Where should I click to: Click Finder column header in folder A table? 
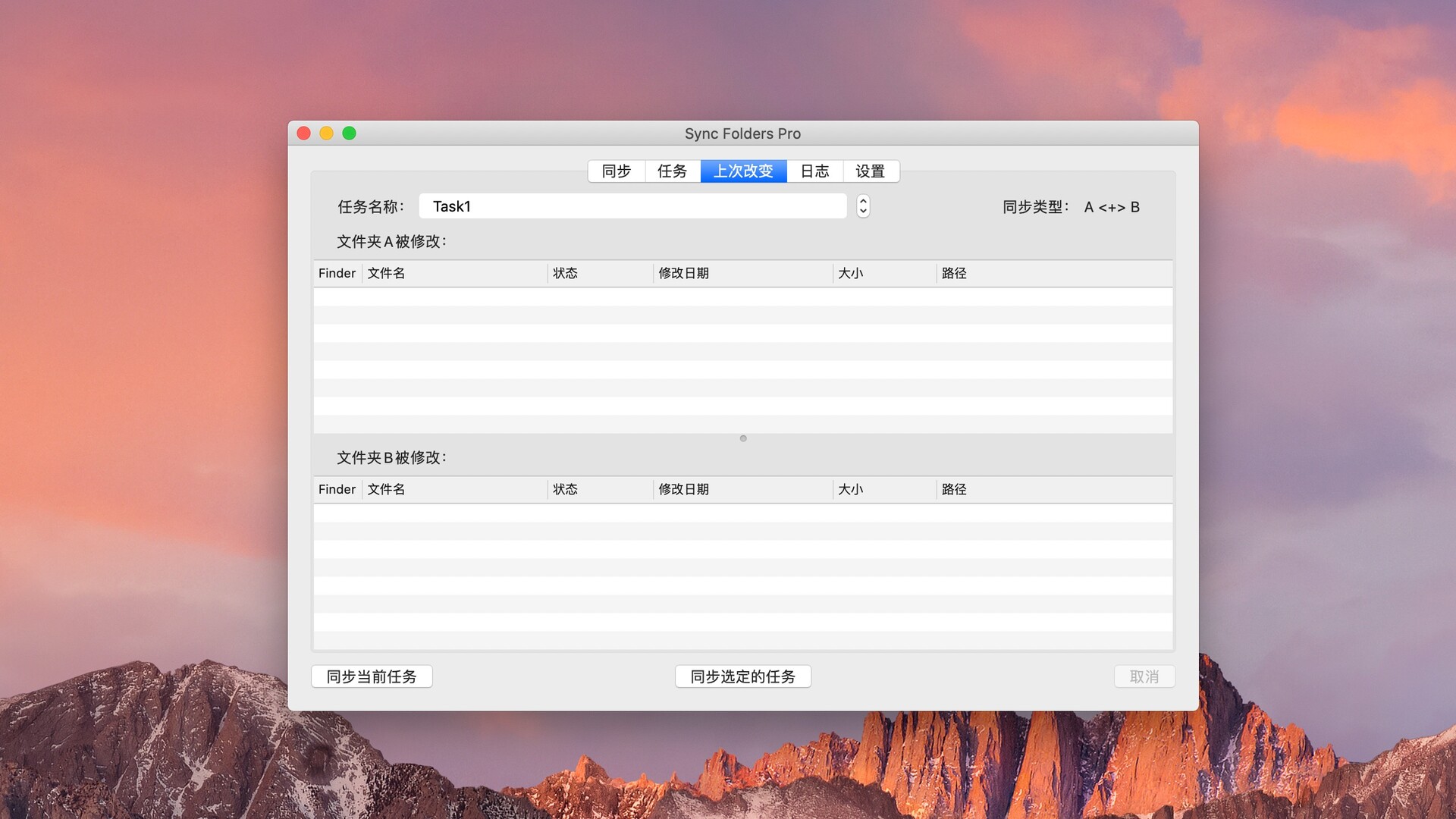click(x=337, y=273)
